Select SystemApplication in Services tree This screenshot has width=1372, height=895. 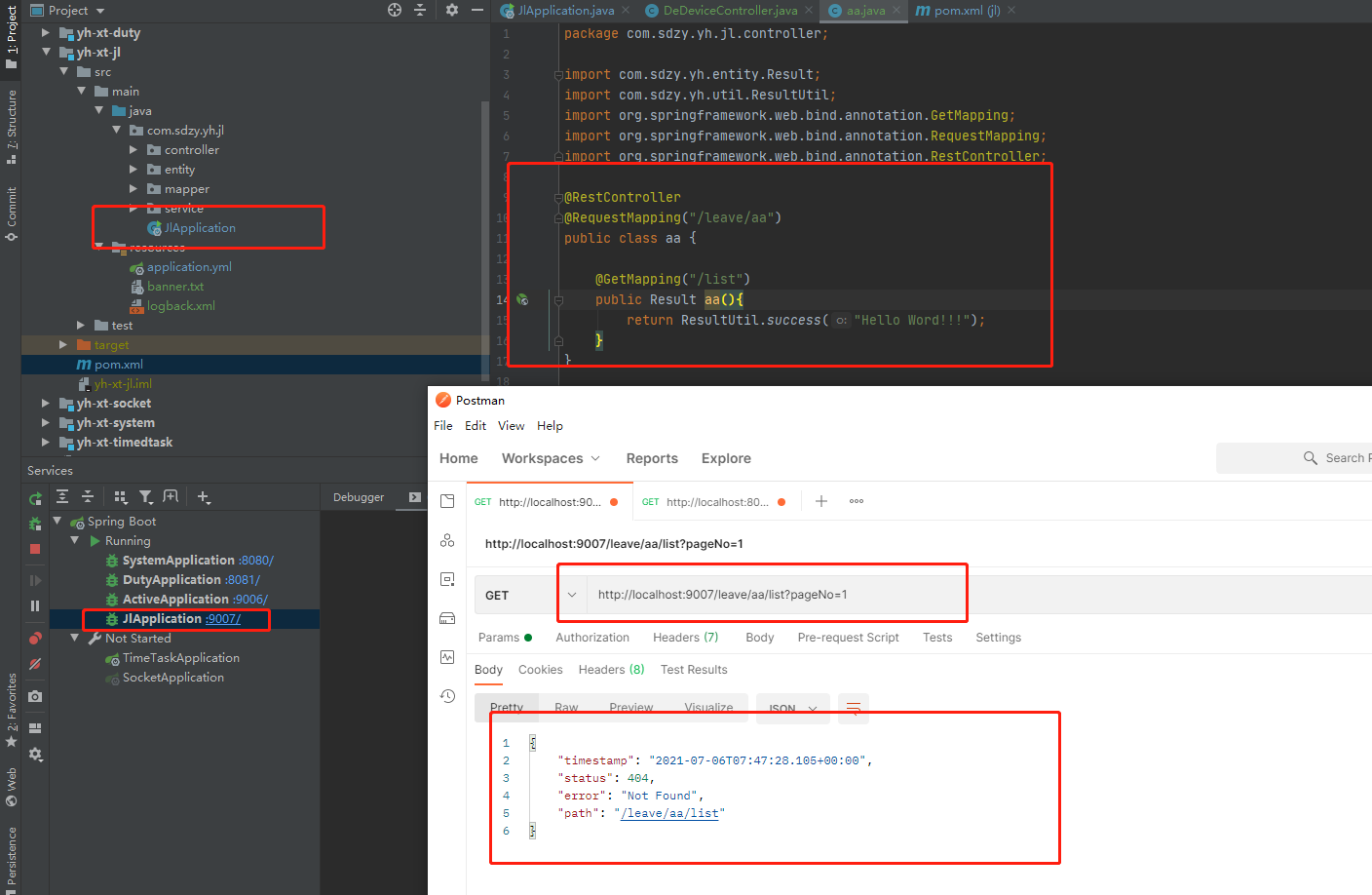[x=190, y=561]
